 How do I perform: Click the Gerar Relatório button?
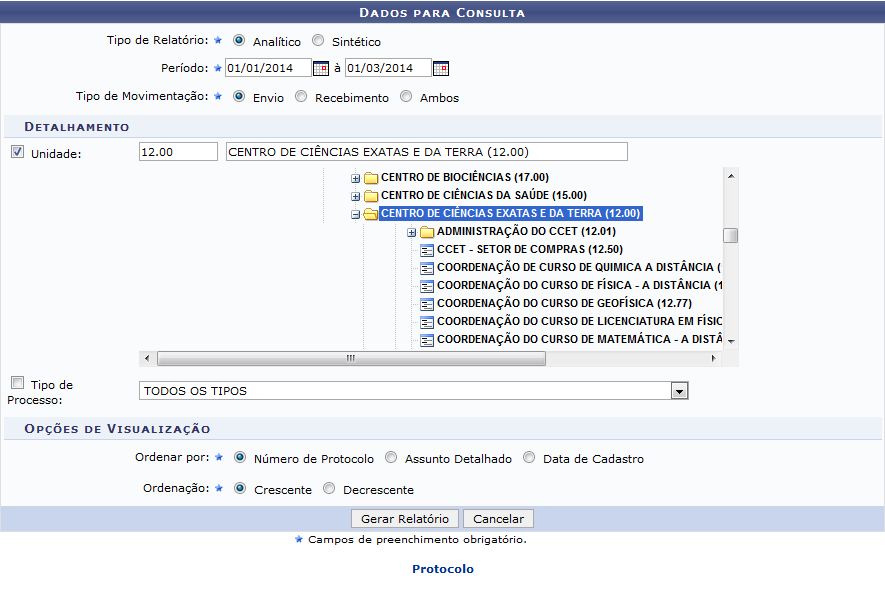405,519
